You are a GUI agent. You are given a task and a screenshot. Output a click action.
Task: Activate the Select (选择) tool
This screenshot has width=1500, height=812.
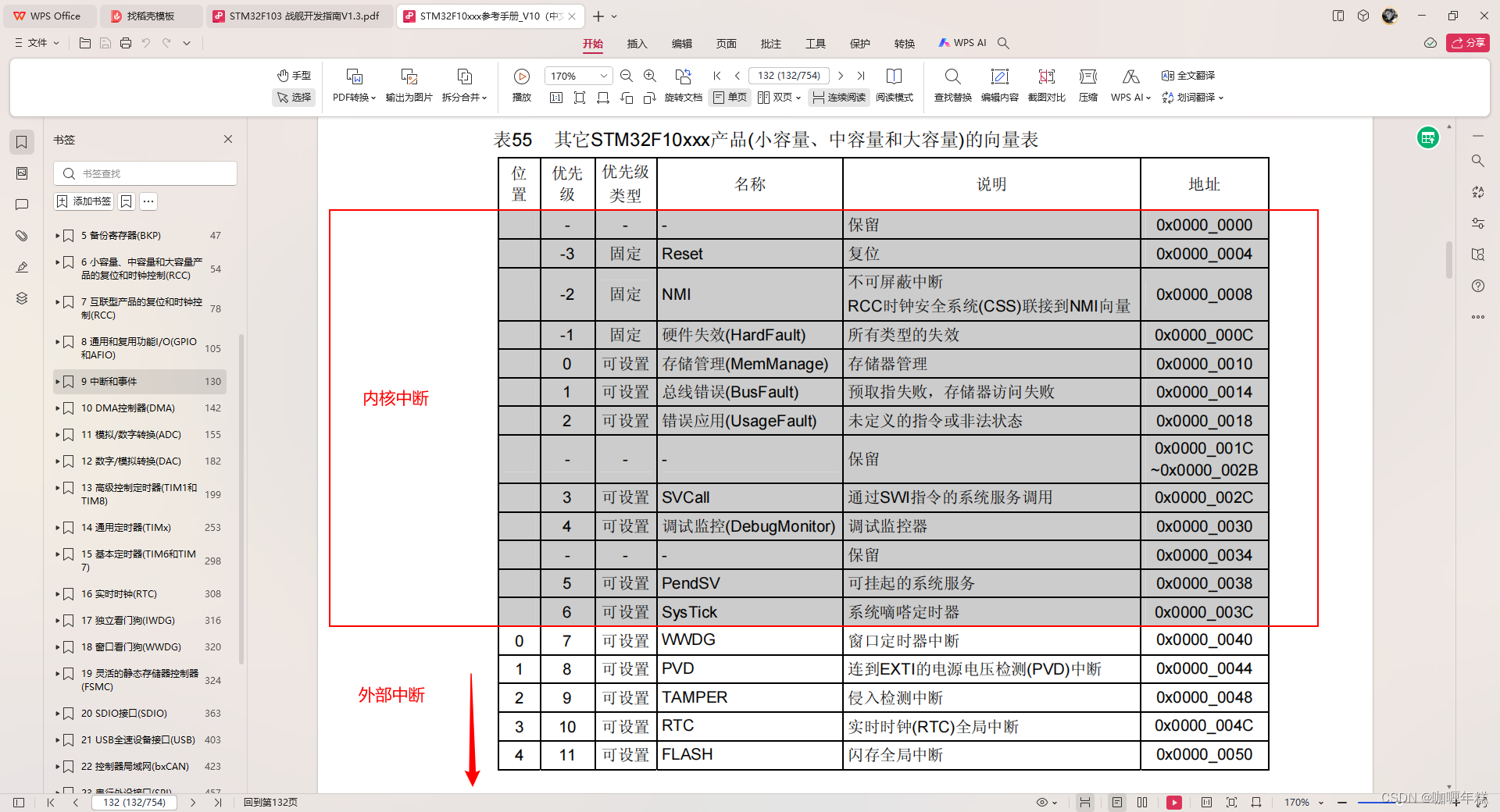pos(294,98)
